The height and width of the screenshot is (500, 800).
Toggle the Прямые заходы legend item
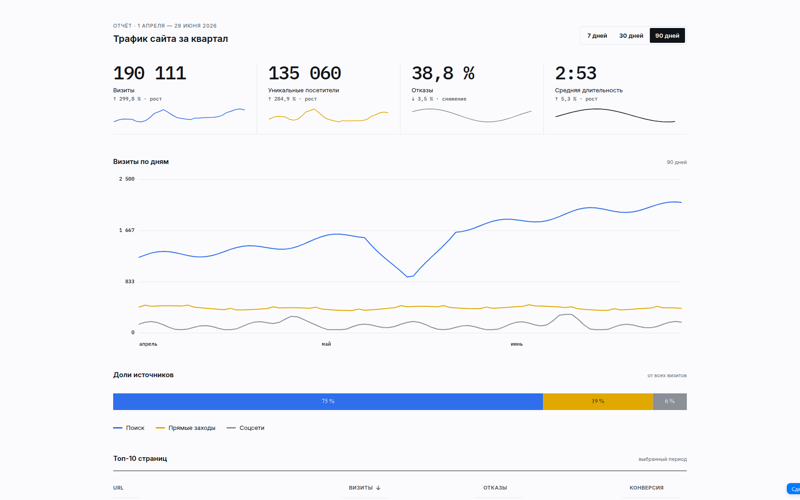(x=185, y=428)
